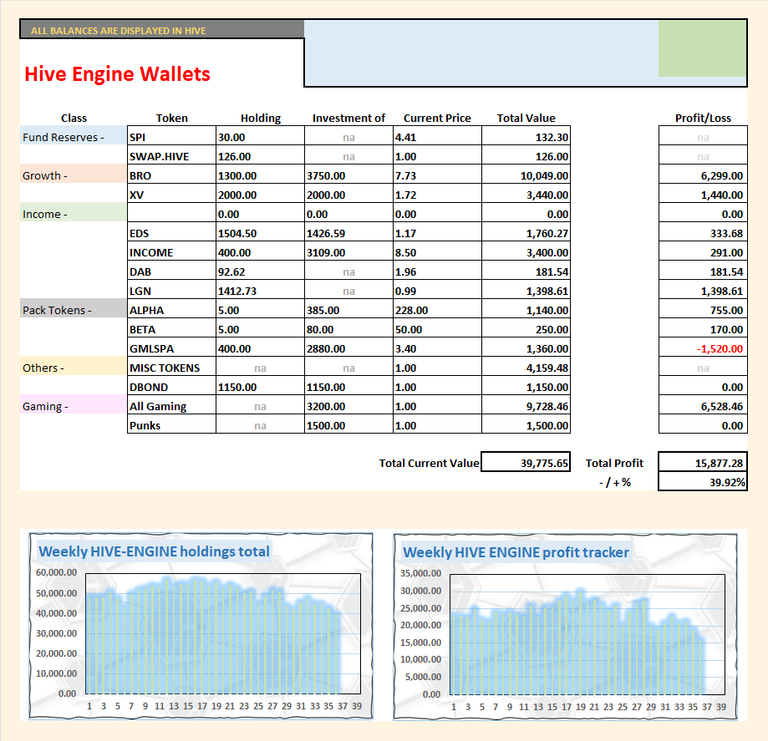The width and height of the screenshot is (768, 741).
Task: Click the Holding column header
Action: pos(261,118)
